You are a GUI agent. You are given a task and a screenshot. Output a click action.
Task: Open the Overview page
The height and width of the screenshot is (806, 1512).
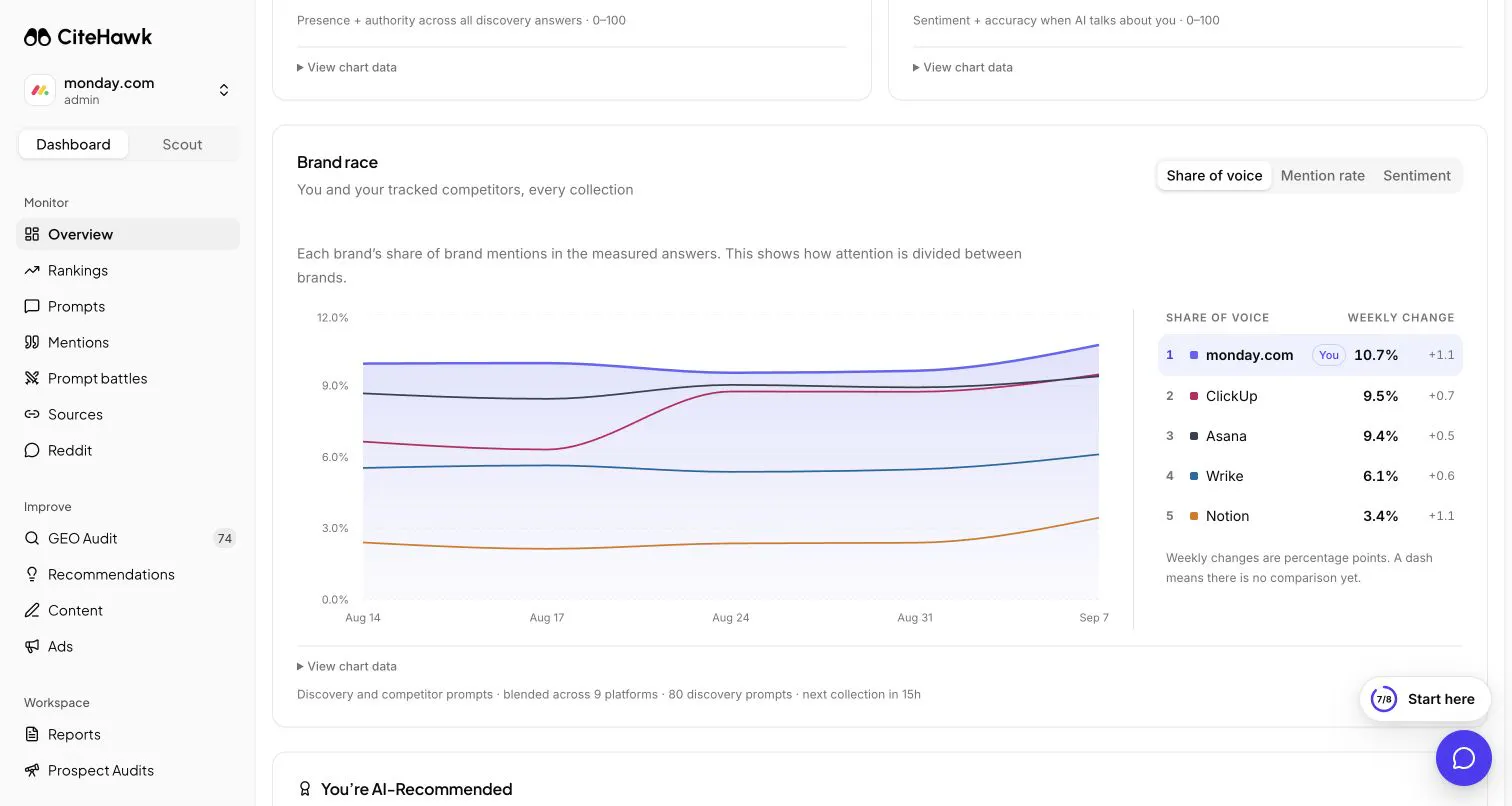click(128, 234)
